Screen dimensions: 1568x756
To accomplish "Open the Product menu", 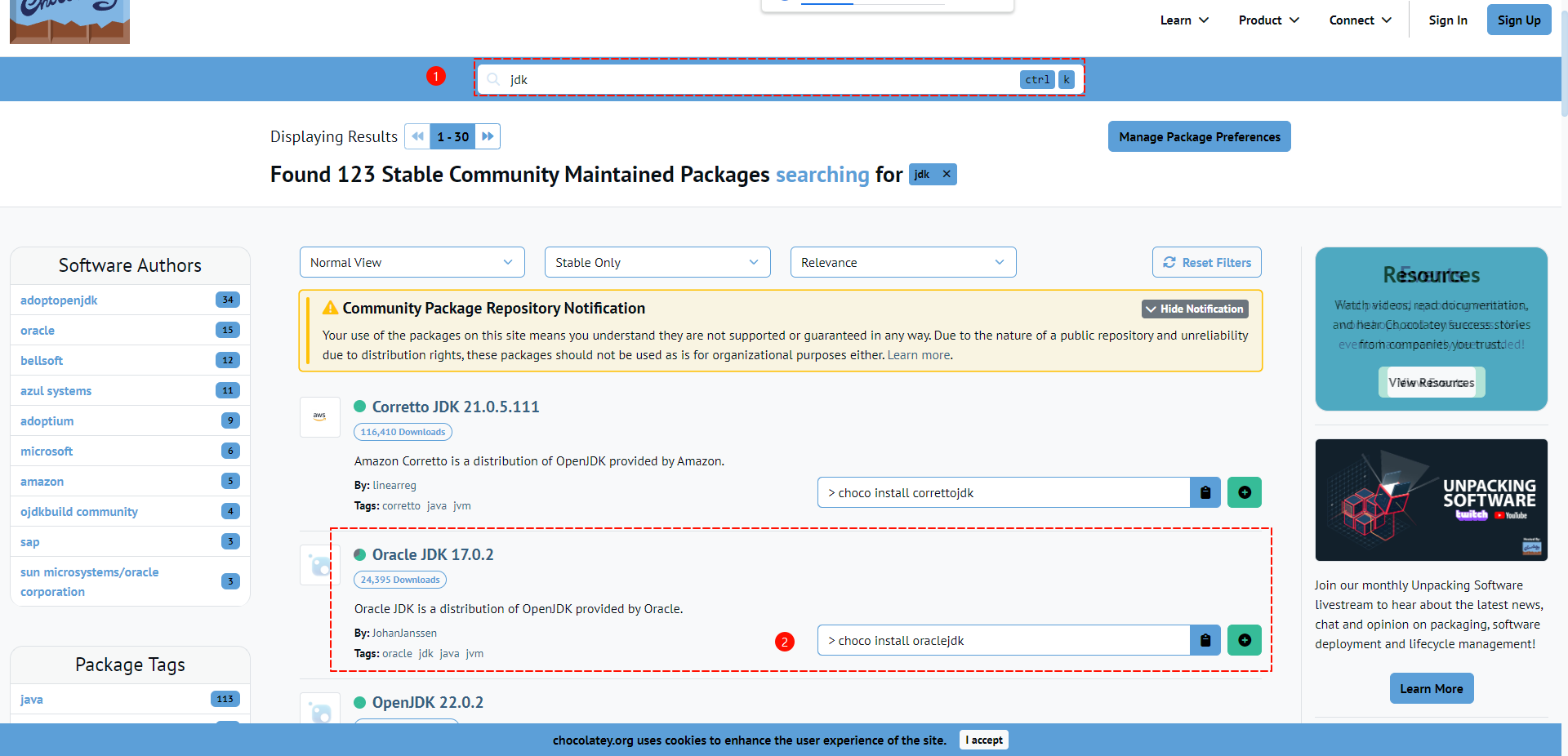I will [1268, 20].
